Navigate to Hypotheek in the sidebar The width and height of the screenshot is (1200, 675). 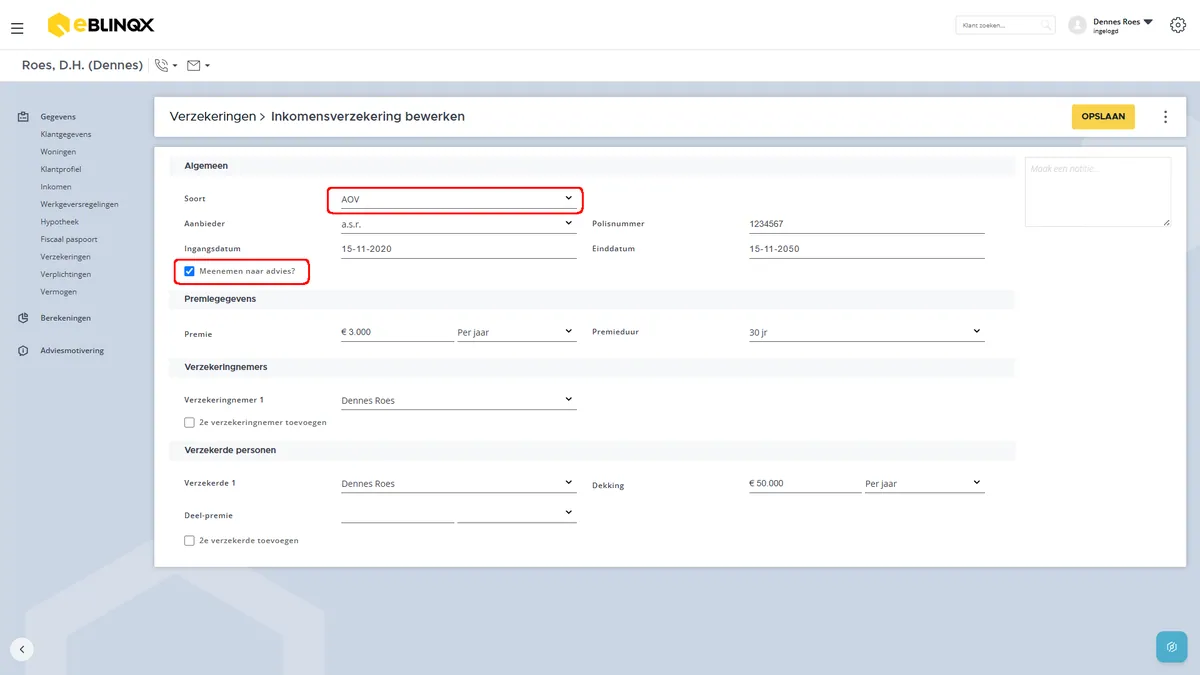point(59,222)
